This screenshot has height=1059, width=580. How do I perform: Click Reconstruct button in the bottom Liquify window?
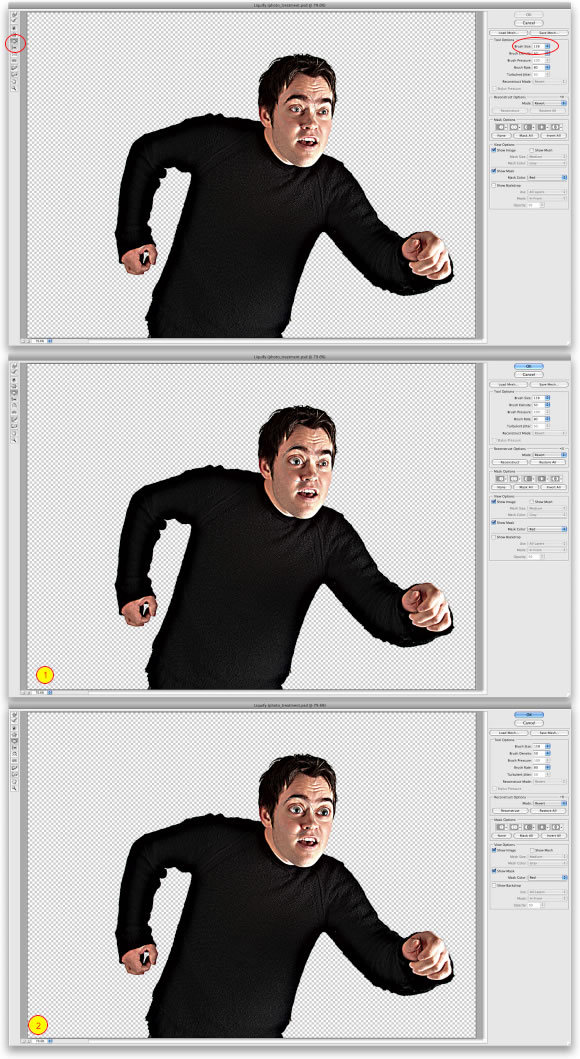point(510,810)
